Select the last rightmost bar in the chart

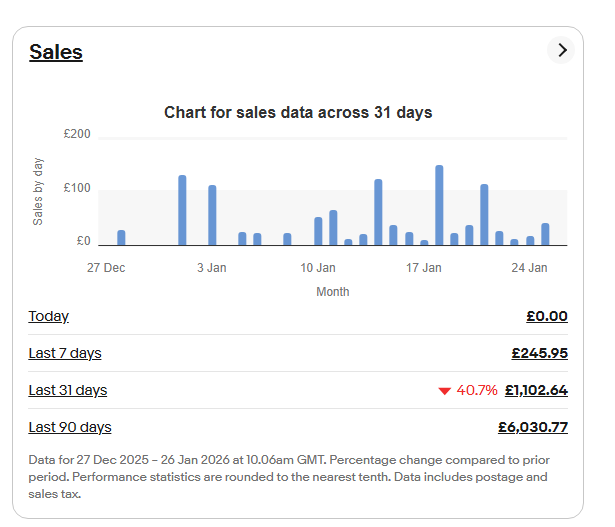click(x=545, y=234)
